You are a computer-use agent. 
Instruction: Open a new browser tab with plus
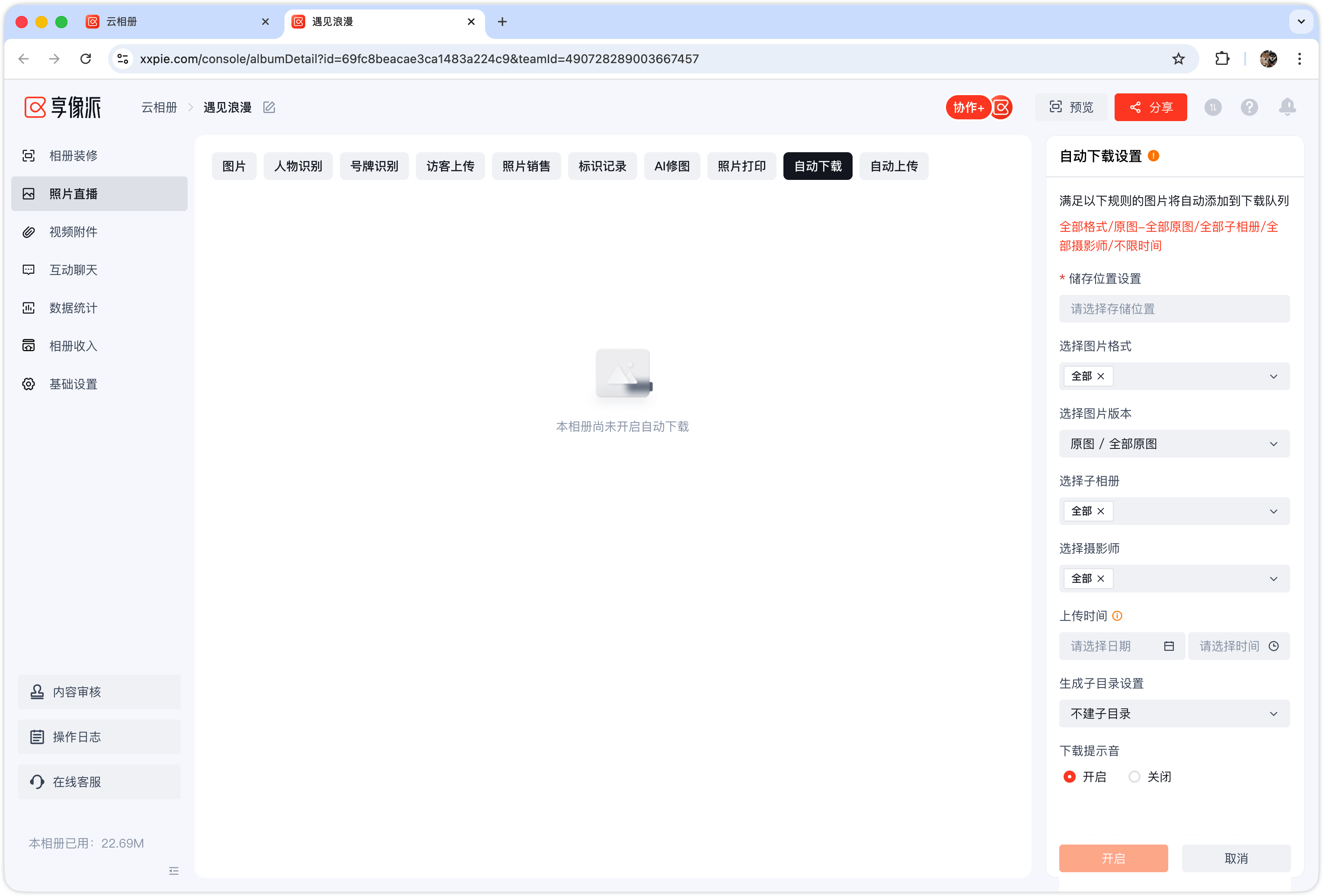pos(502,22)
